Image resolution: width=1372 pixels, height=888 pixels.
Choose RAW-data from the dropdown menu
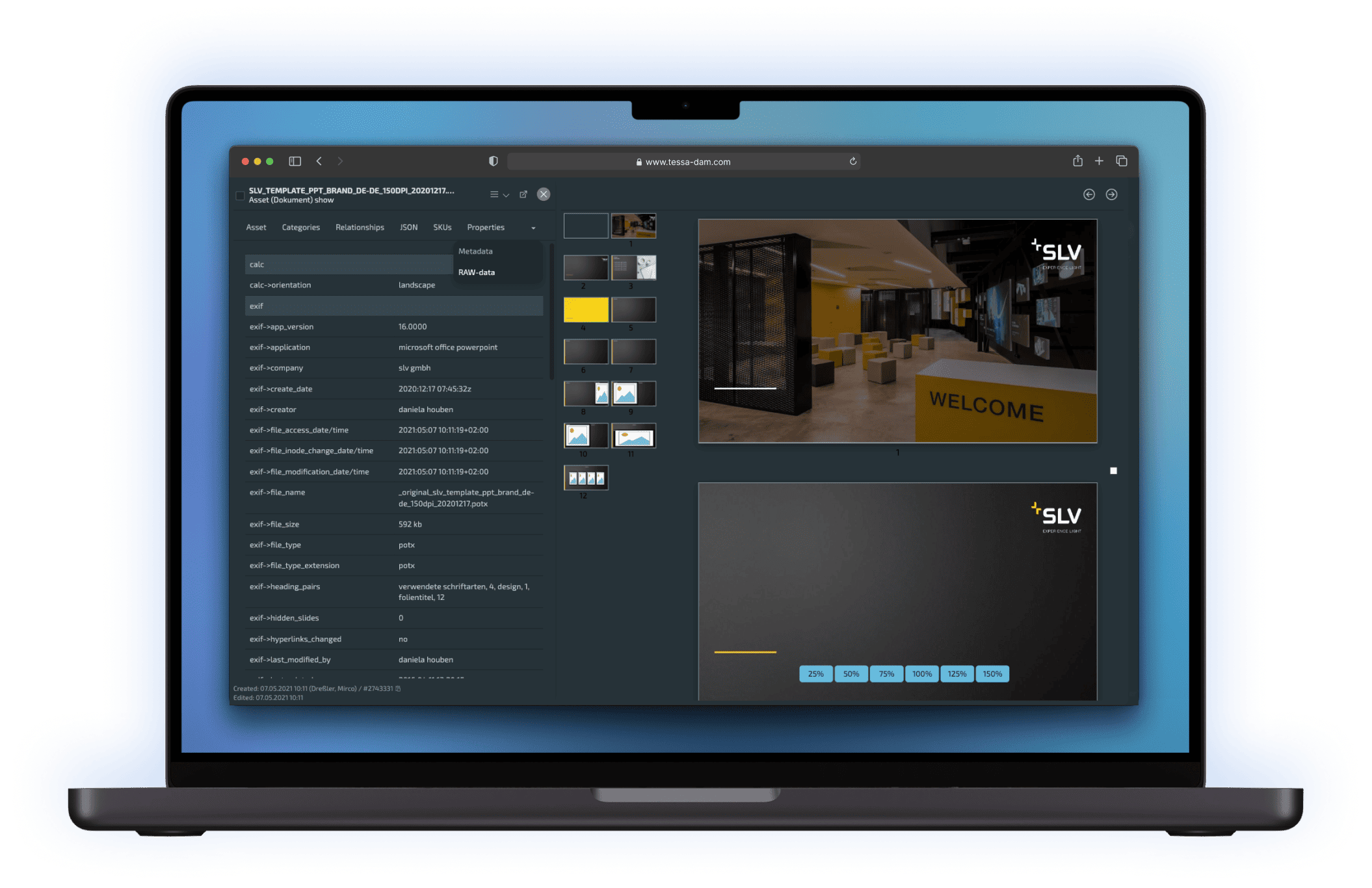pyautogui.click(x=477, y=272)
